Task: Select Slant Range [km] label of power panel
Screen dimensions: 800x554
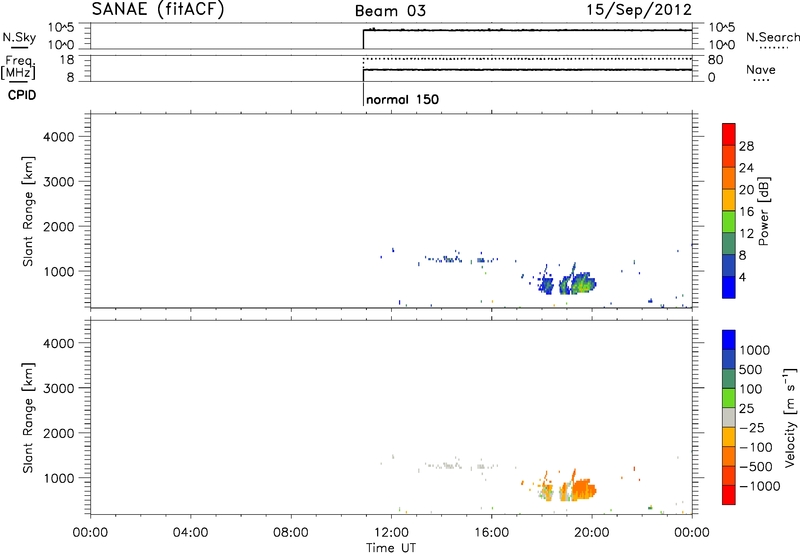Action: tap(28, 211)
